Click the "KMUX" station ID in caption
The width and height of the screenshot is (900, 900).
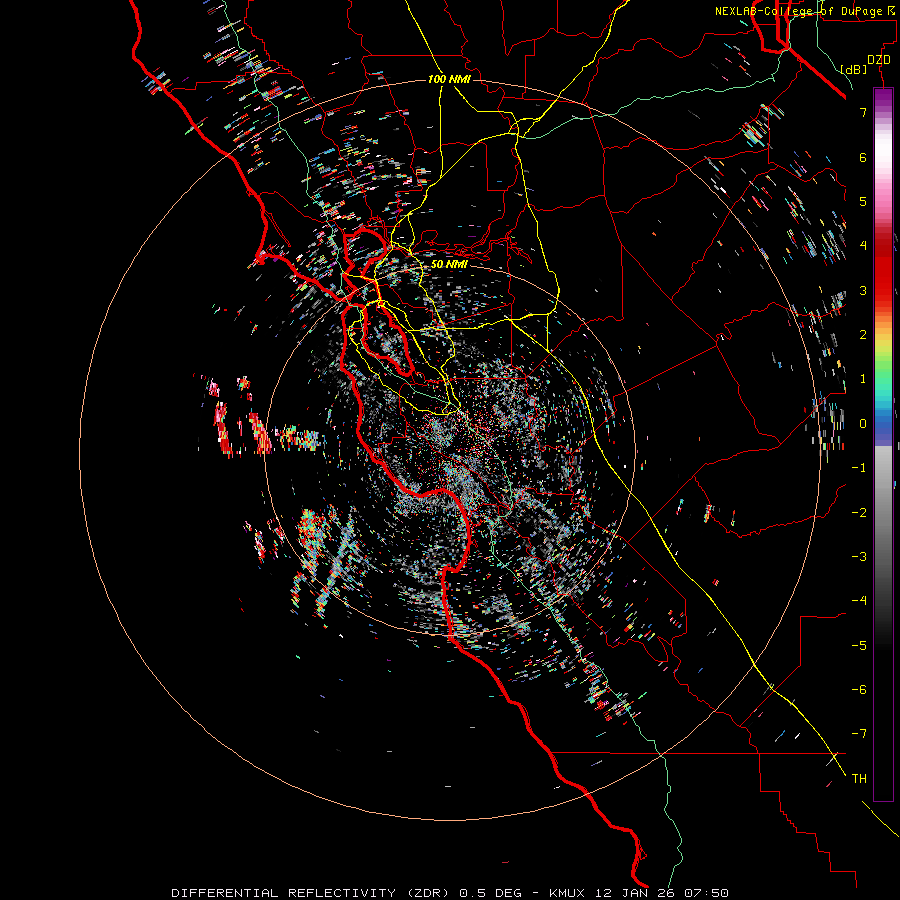(x=568, y=893)
